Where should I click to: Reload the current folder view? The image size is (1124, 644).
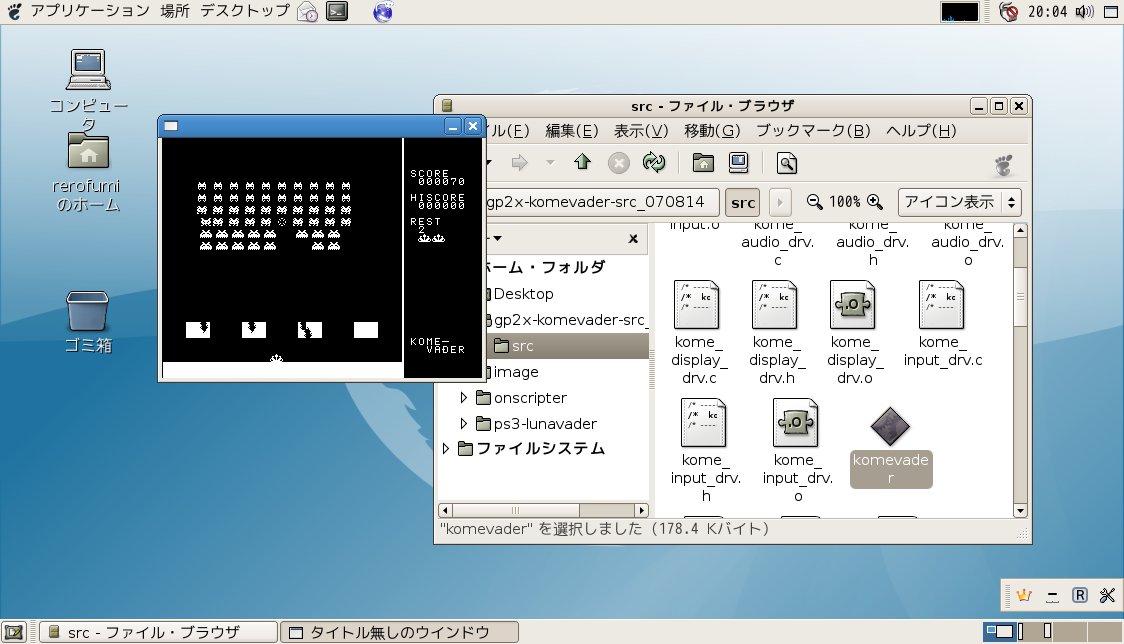point(654,163)
